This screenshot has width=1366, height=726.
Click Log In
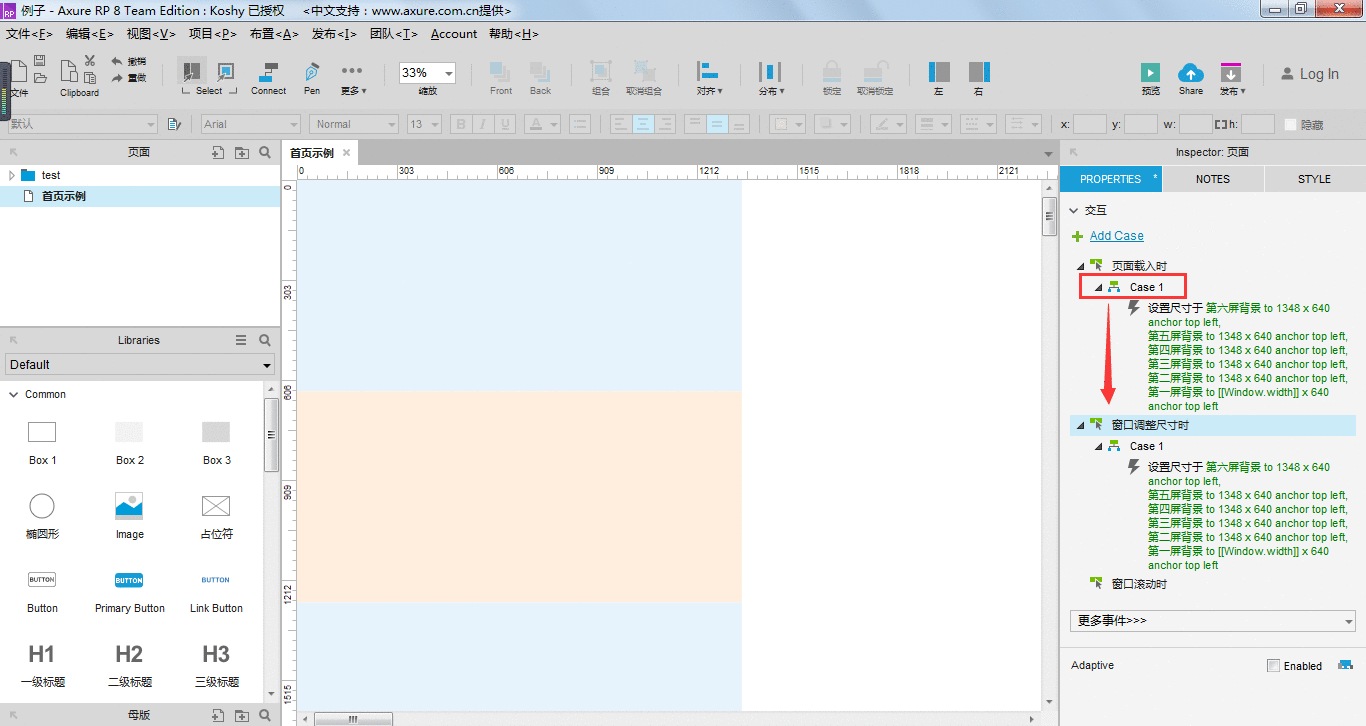point(1309,74)
